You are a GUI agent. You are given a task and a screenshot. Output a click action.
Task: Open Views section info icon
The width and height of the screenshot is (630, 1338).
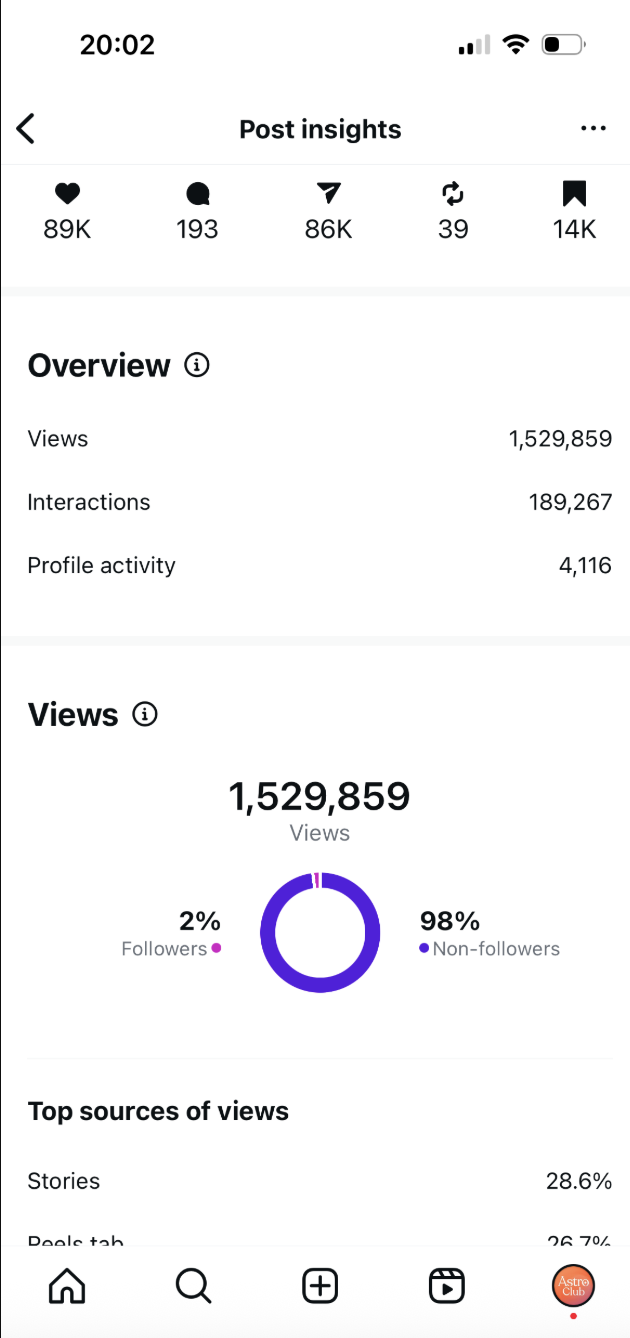(145, 715)
